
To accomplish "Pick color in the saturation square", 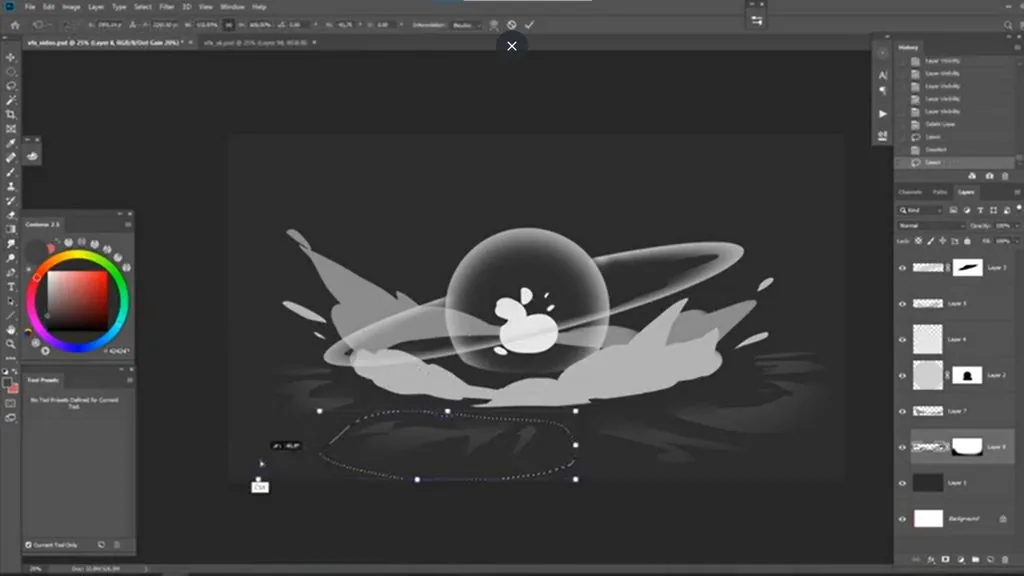I will [x=77, y=301].
